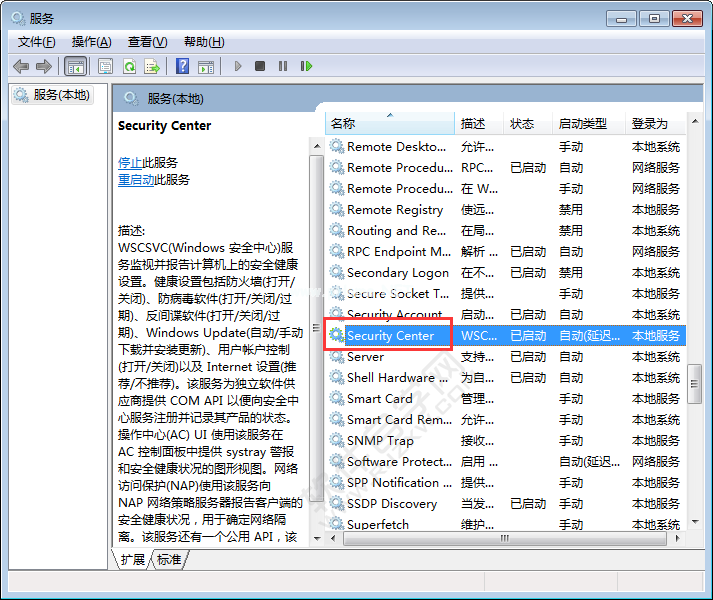Open the 查看(V) menu
The height and width of the screenshot is (600, 713).
[x=147, y=42]
